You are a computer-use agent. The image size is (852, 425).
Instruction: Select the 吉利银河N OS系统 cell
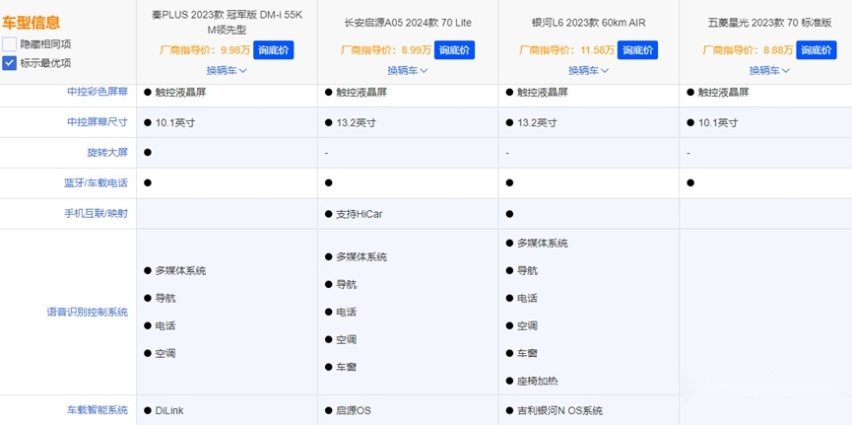coord(560,410)
